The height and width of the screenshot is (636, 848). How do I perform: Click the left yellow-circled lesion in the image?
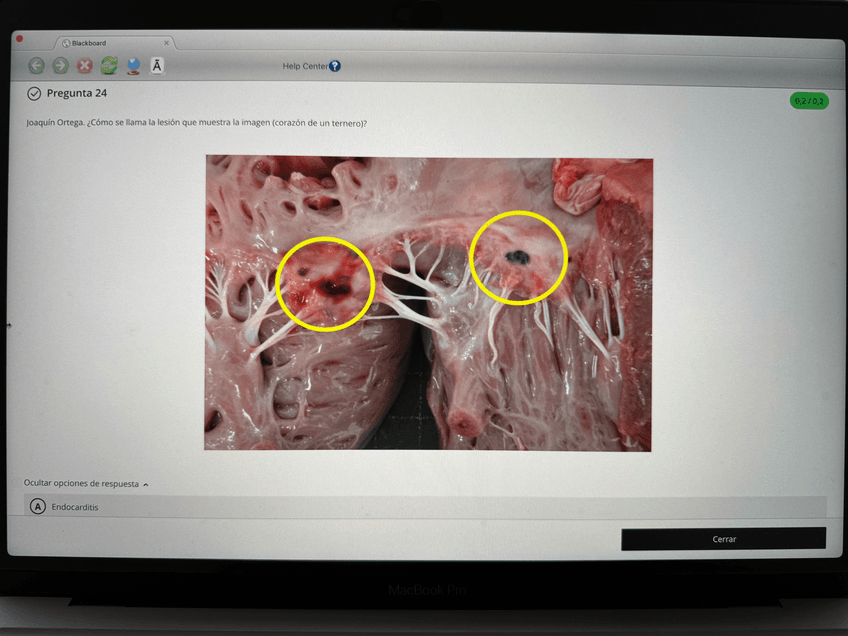(324, 284)
